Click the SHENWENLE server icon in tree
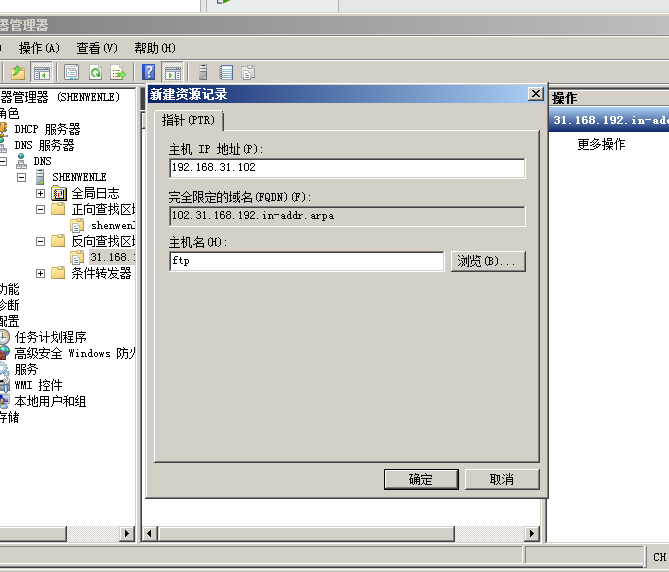Viewport: 669px width, 572px height. [41, 177]
